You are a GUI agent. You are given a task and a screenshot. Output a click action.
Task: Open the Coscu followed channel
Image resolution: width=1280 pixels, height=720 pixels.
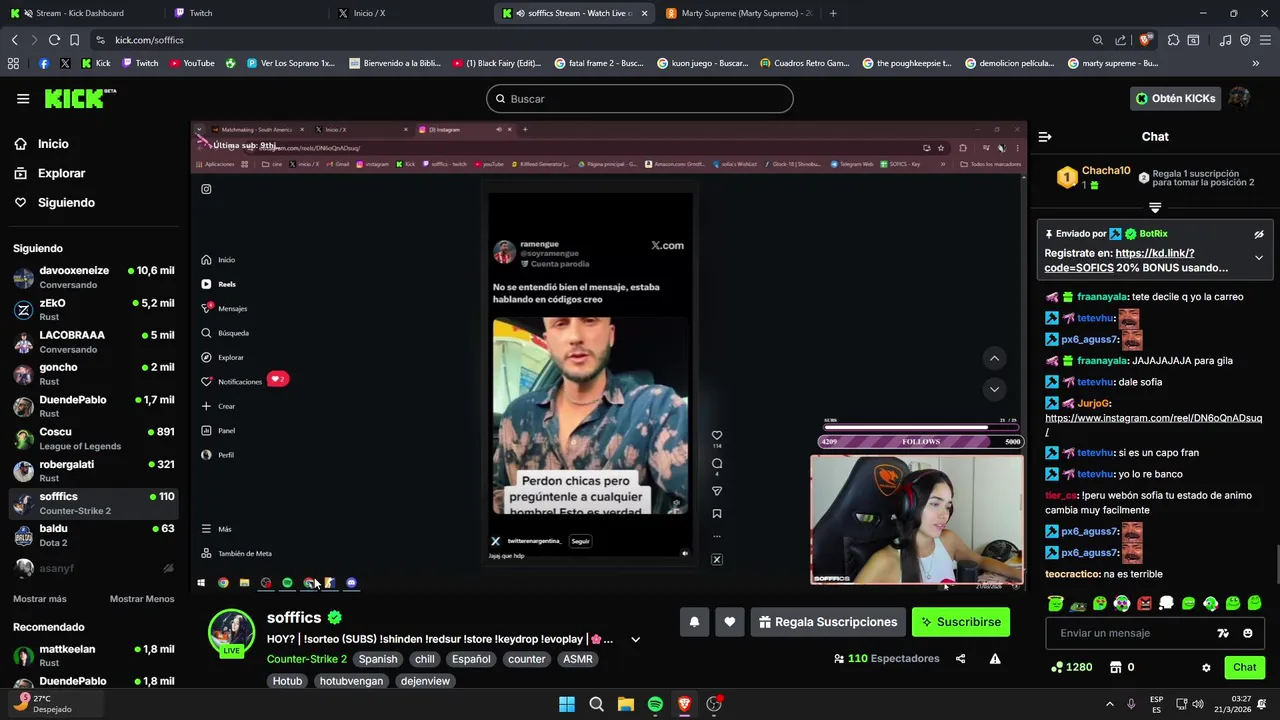(x=94, y=438)
